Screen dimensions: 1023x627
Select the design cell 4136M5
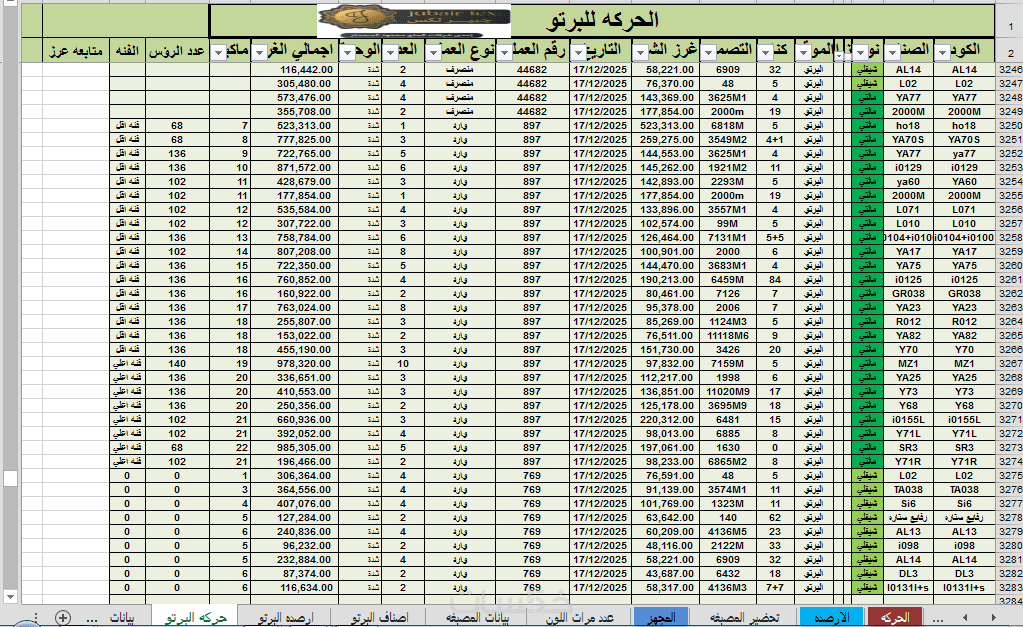[x=728, y=532]
